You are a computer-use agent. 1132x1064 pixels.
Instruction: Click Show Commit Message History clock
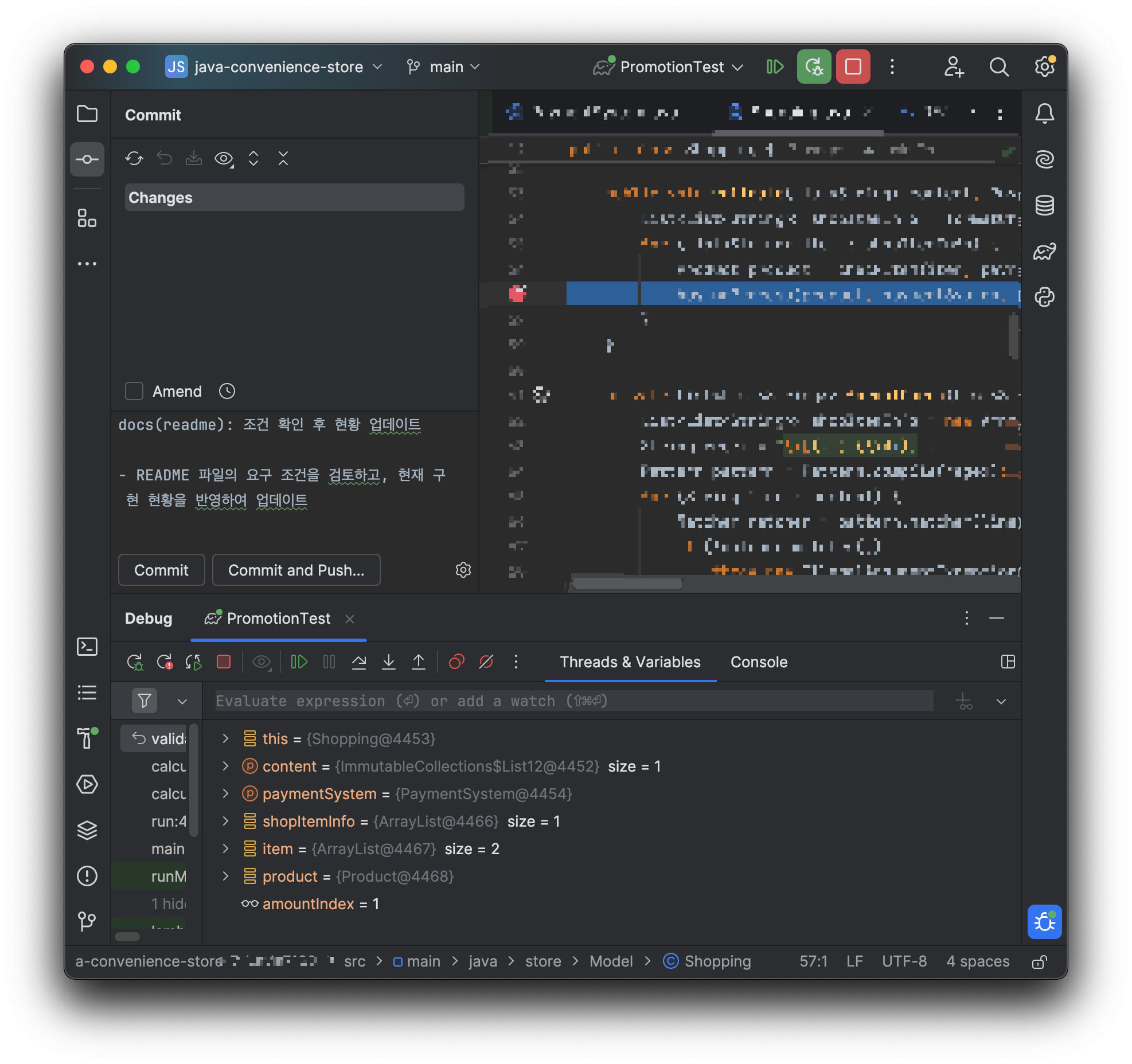click(x=227, y=391)
